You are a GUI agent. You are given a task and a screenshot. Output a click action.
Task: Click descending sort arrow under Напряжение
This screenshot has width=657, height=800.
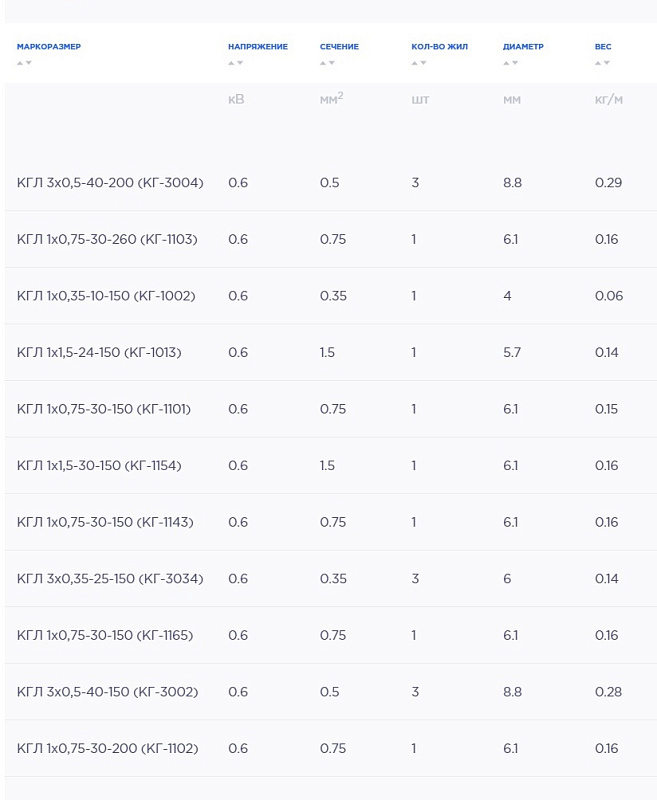(x=239, y=63)
